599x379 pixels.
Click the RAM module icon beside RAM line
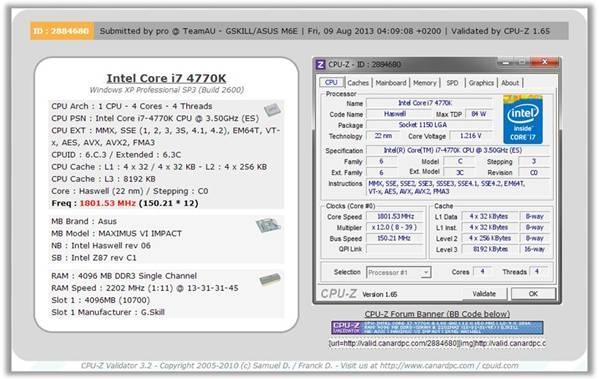pos(270,279)
